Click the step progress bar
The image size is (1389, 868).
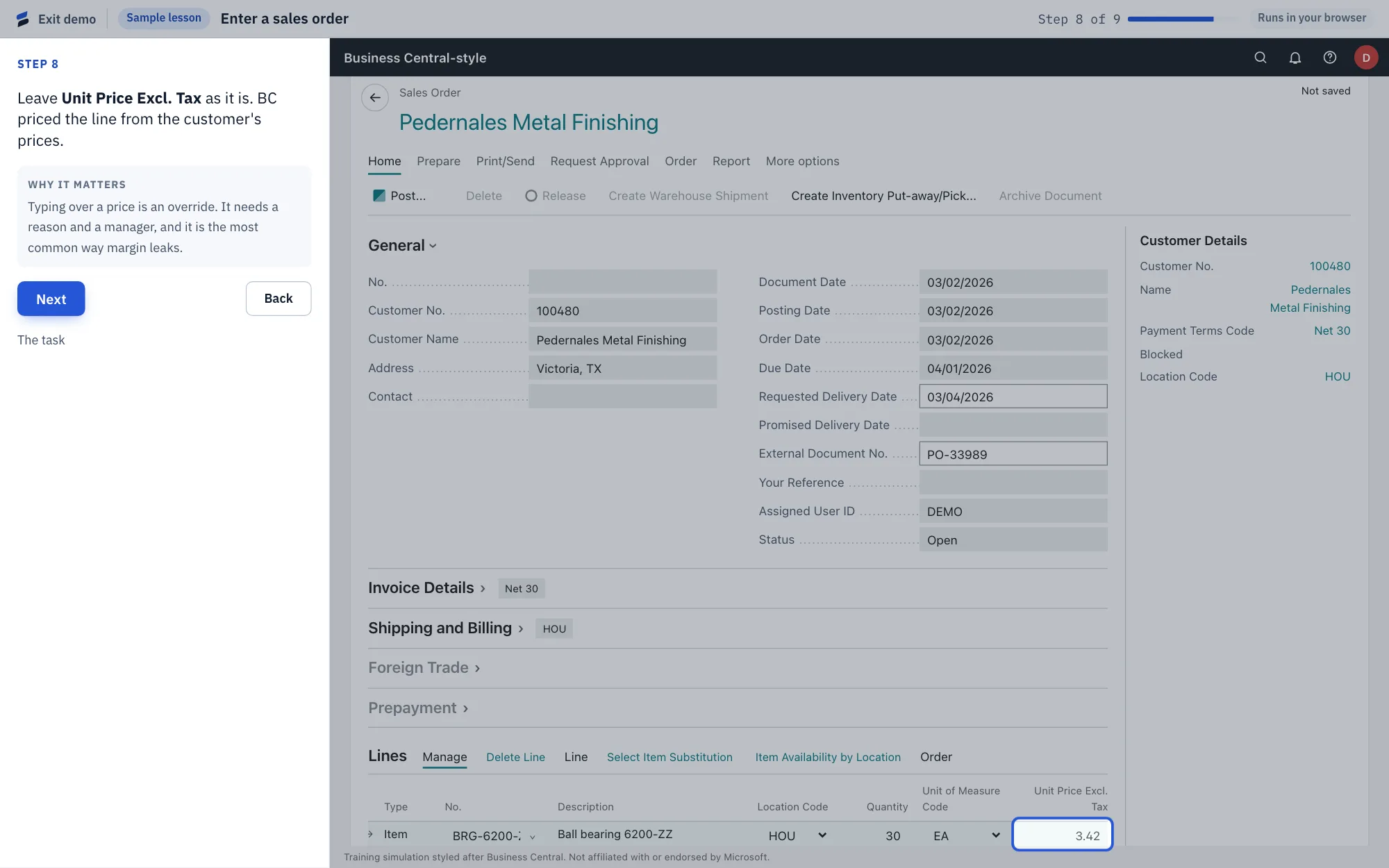pos(1183,19)
